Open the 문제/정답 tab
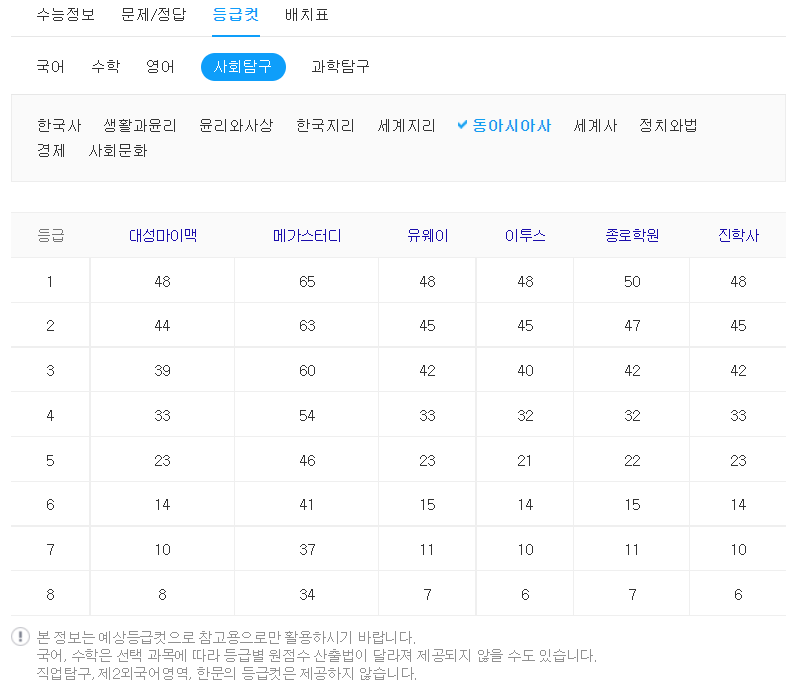 [x=154, y=15]
